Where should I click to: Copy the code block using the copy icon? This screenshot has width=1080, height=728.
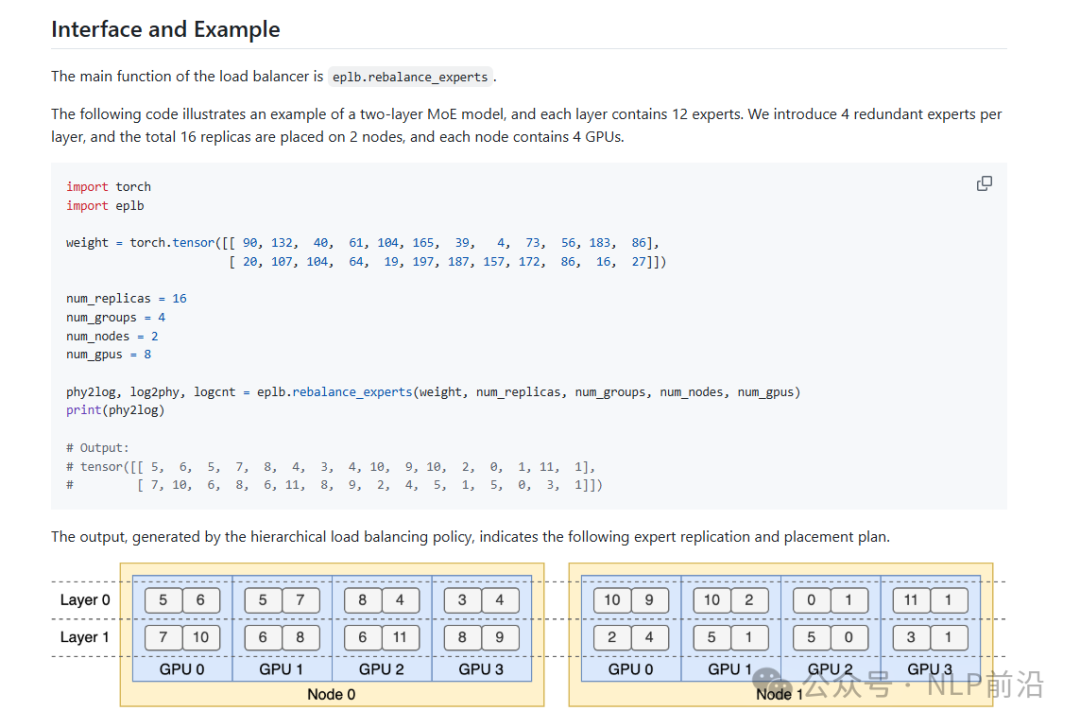click(984, 183)
